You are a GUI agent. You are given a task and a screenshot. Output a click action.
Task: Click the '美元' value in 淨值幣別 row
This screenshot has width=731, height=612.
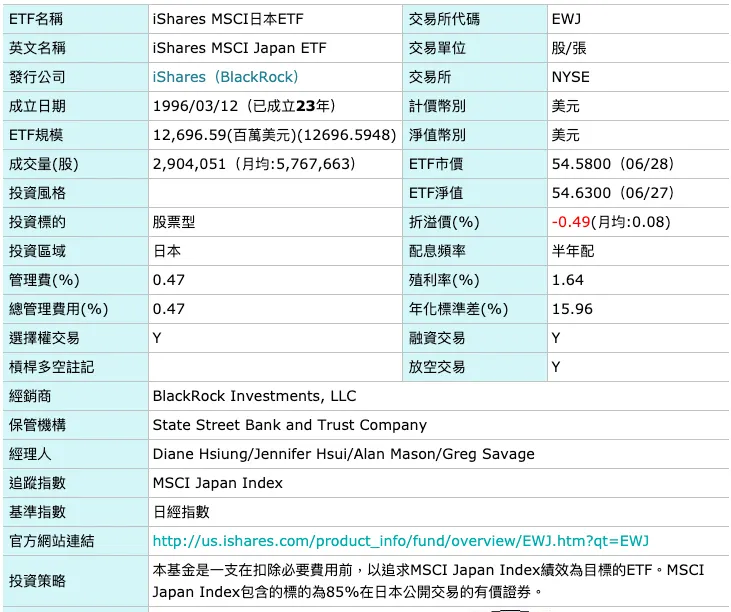566,135
